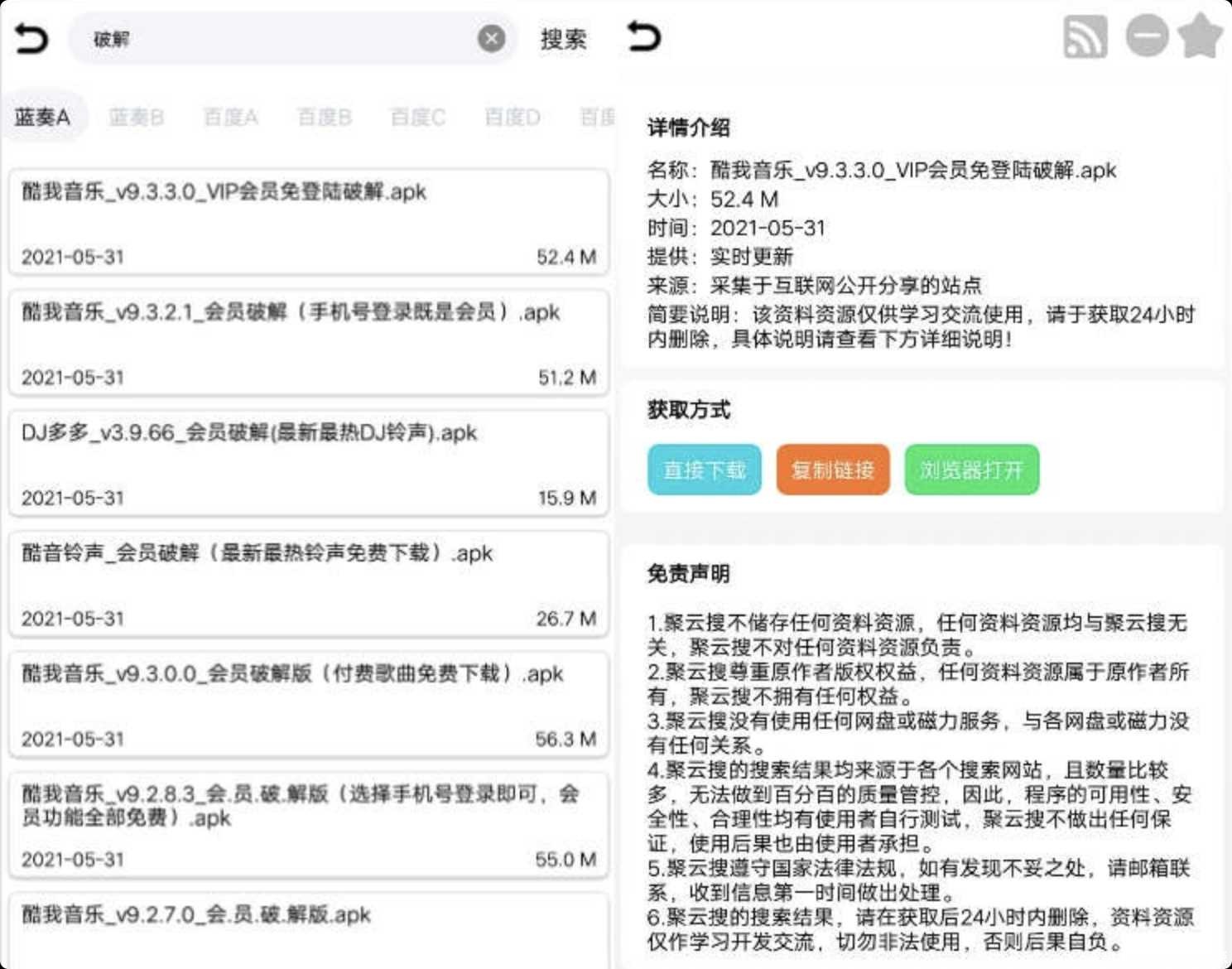
Task: Go back from the search results panel
Action: [31, 38]
